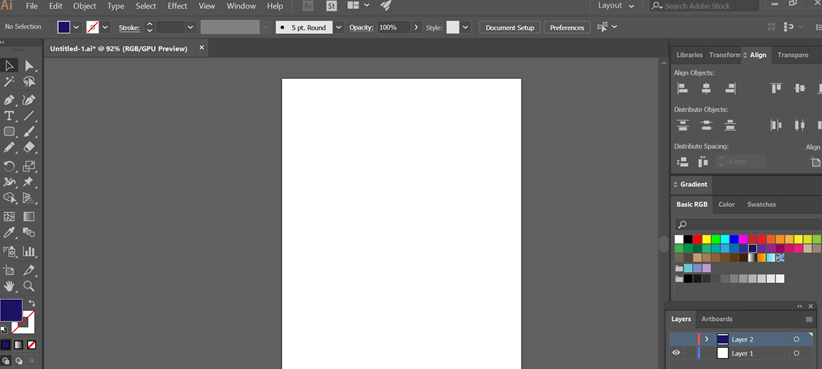The width and height of the screenshot is (822, 369).
Task: Select the Eyedropper tool
Action: (9, 233)
